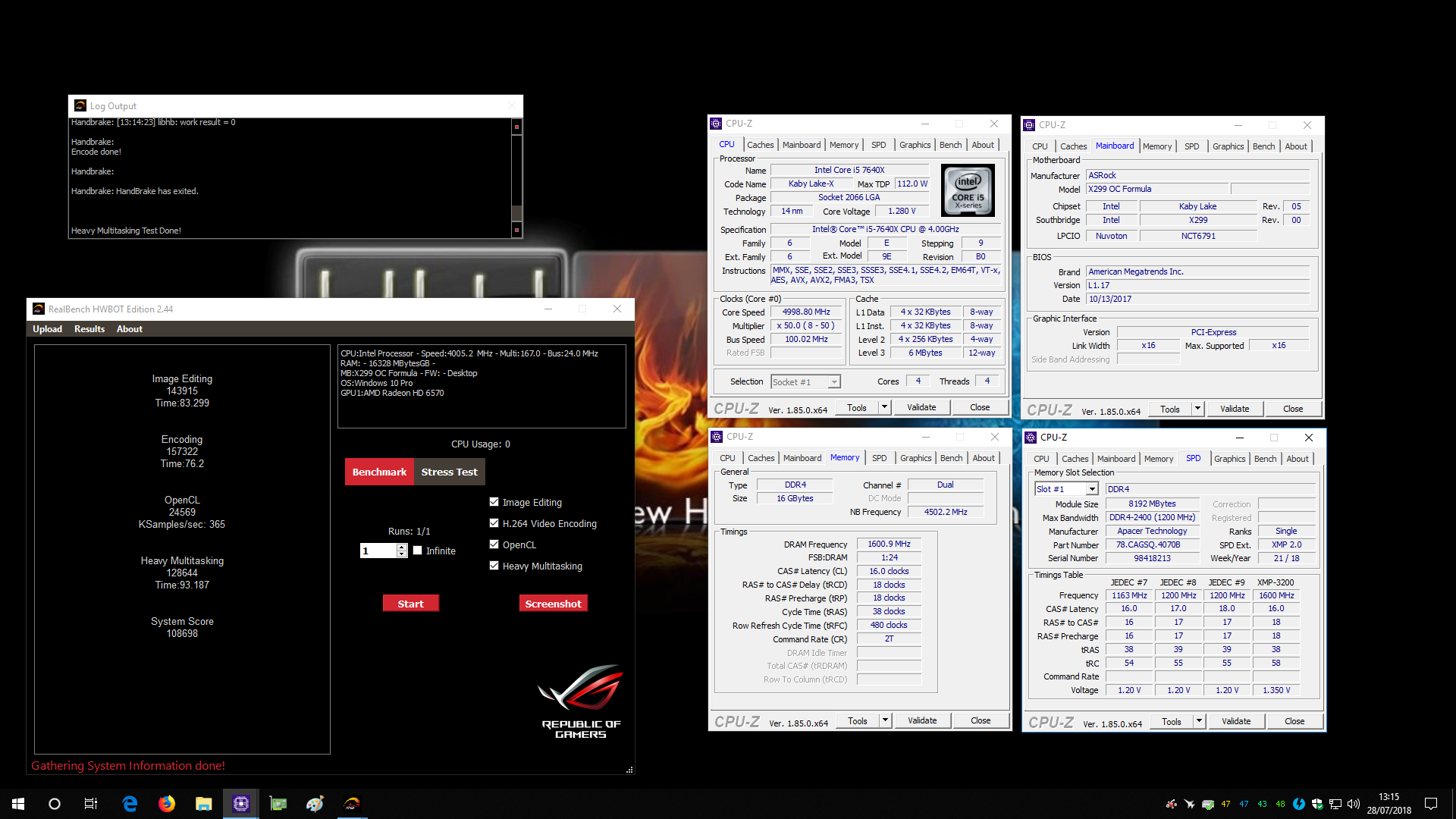Click the RealBench window title icon
The height and width of the screenshot is (819, 1456).
click(39, 309)
